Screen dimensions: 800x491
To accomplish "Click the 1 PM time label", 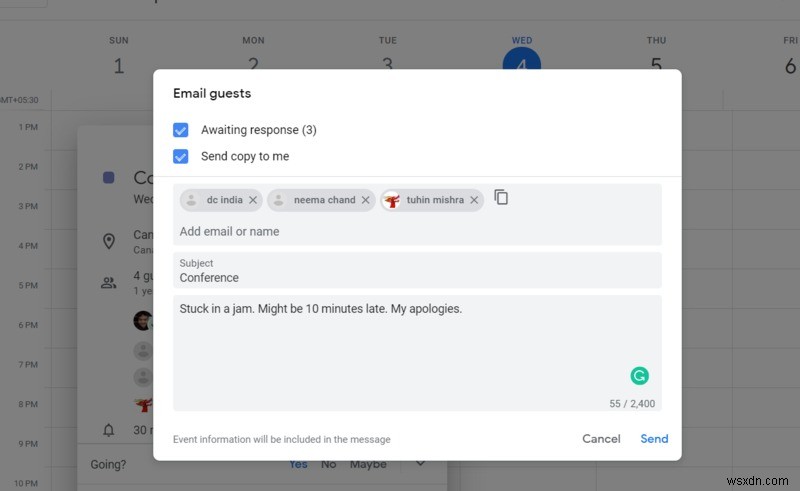I will pos(28,127).
